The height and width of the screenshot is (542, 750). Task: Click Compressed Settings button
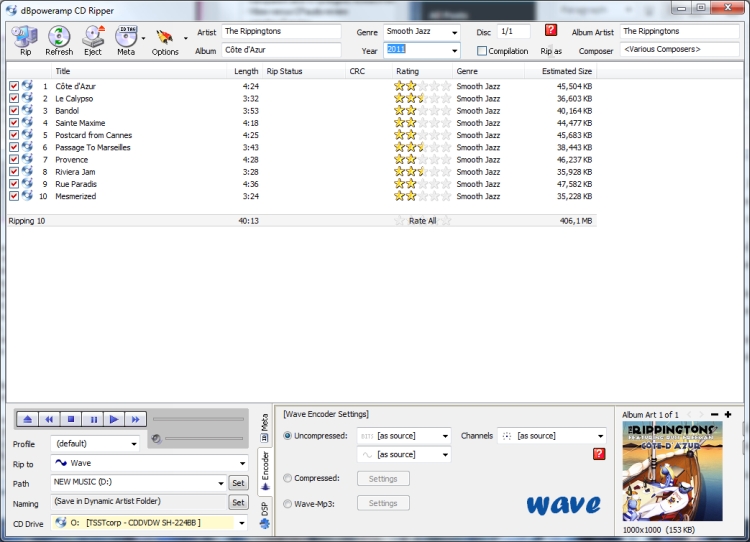383,478
